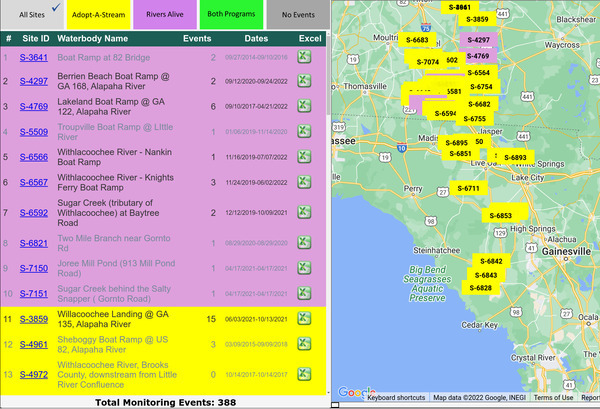The height and width of the screenshot is (409, 600).
Task: Download Excel file for site S-4972
Action: 304,374
